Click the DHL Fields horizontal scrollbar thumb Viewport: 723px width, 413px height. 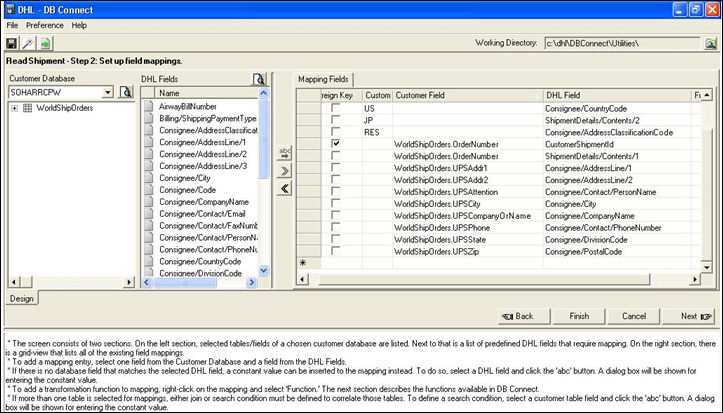tap(185, 282)
